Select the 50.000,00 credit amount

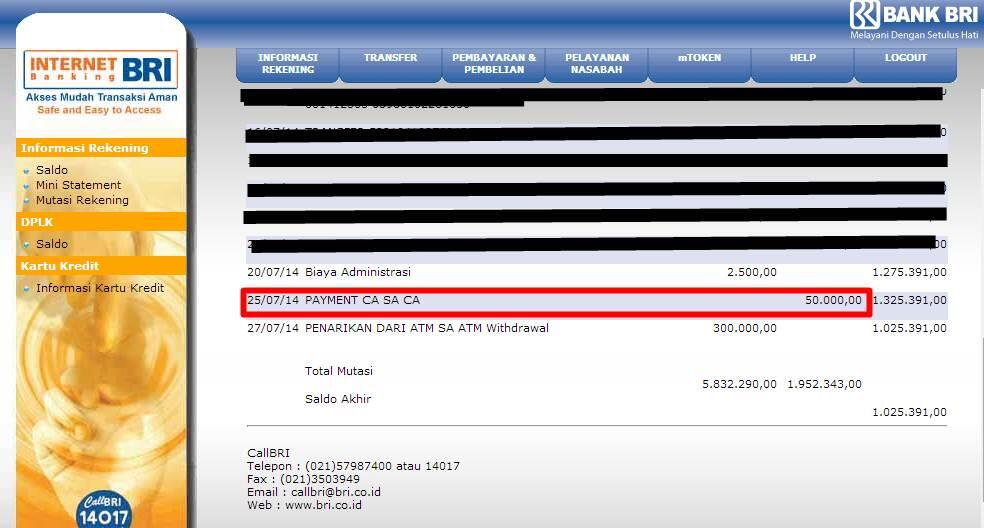pyautogui.click(x=833, y=300)
